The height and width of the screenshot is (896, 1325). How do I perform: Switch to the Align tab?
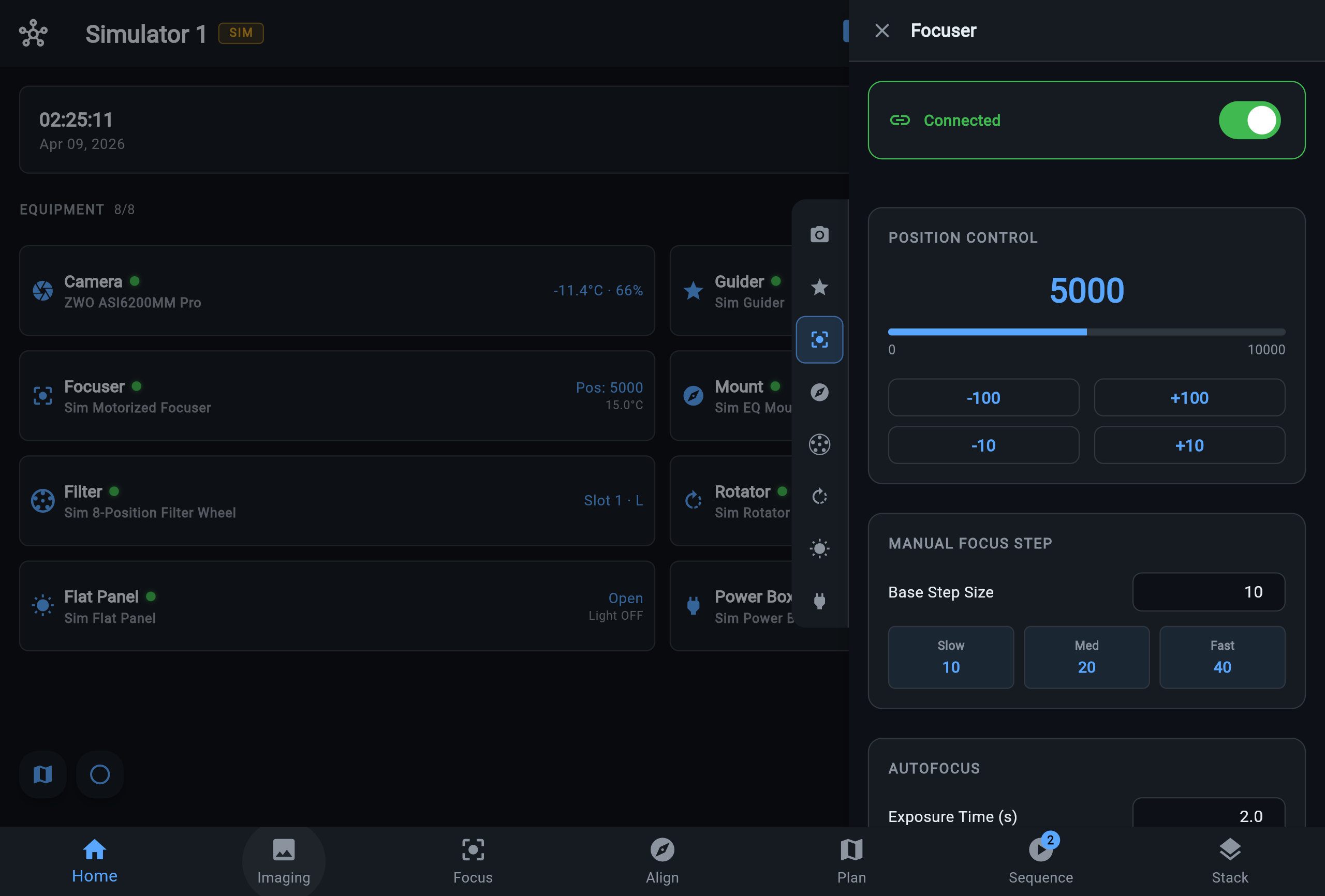click(662, 861)
